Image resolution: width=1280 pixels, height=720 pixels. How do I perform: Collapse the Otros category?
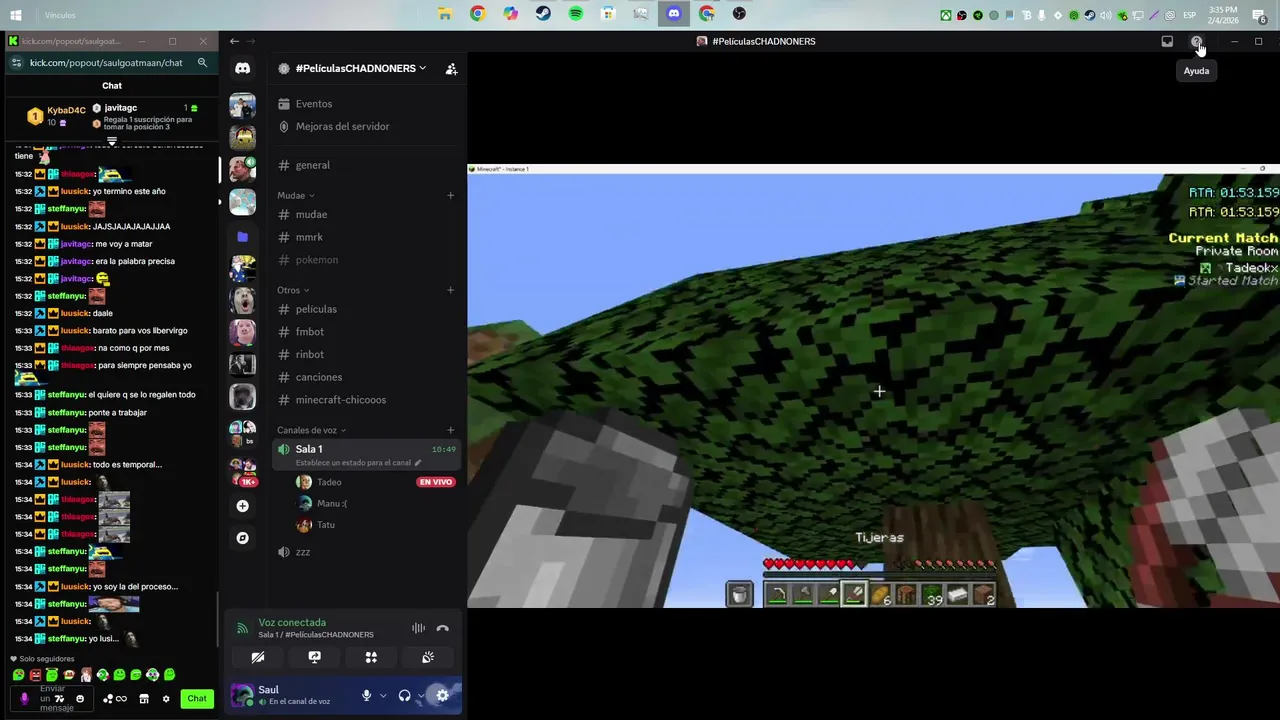click(293, 290)
